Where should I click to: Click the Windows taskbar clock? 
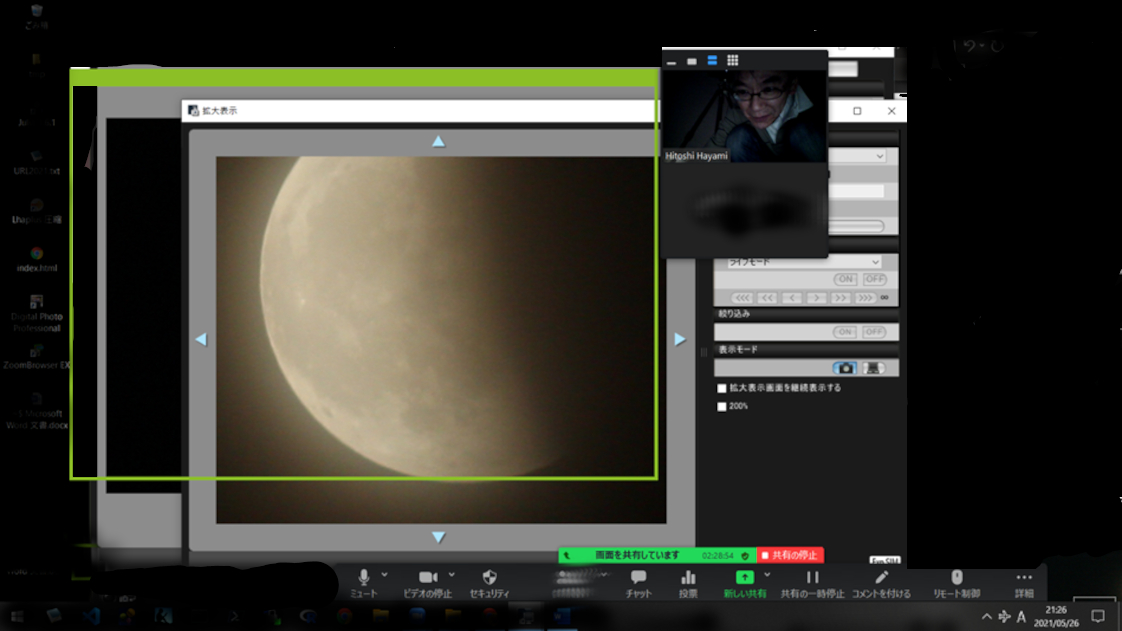click(1055, 615)
